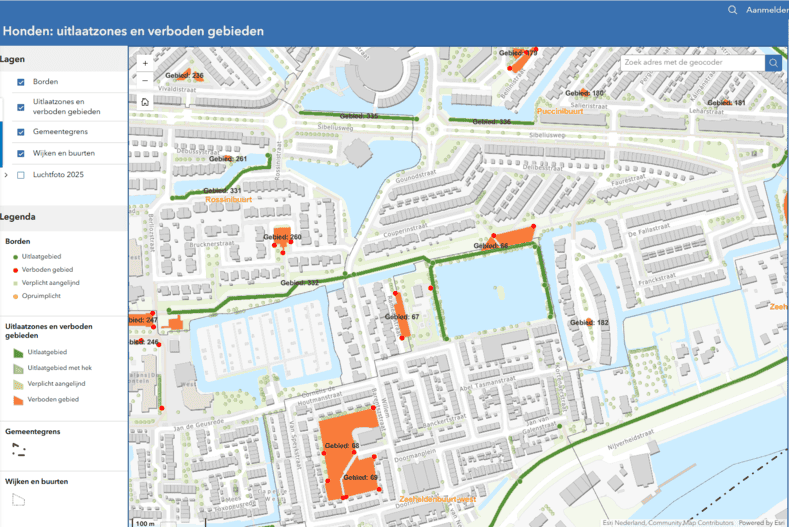Click the Lagen panel header

coord(13,59)
